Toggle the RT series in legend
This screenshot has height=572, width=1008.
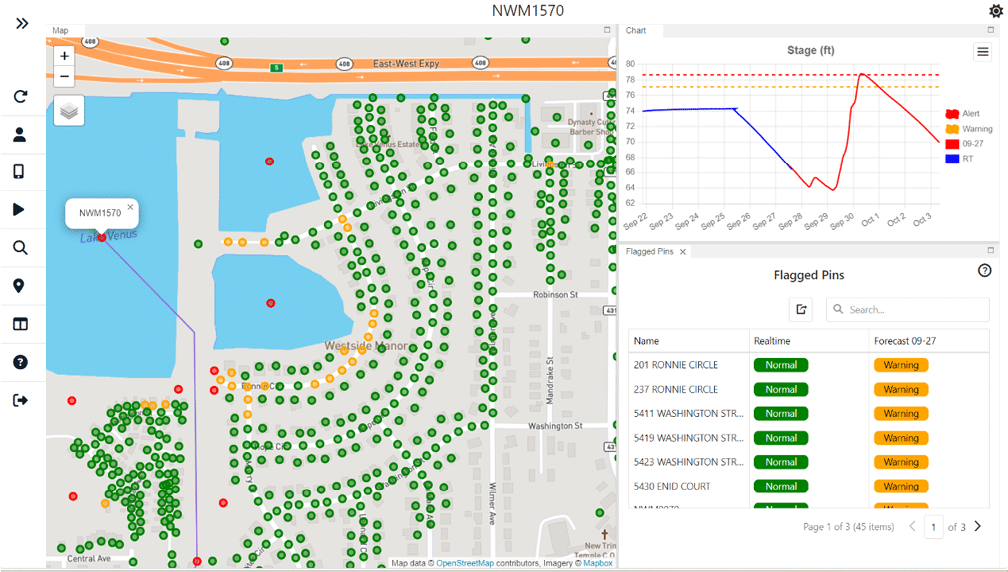959,159
